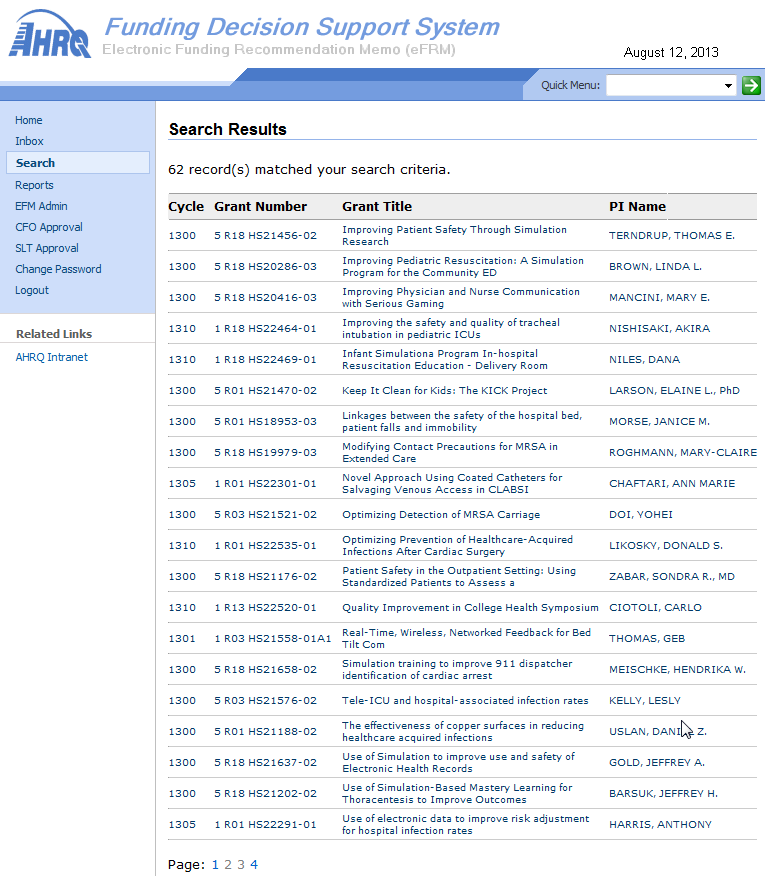Click Change Password in the sidebar
The width and height of the screenshot is (765, 876).
(x=58, y=269)
